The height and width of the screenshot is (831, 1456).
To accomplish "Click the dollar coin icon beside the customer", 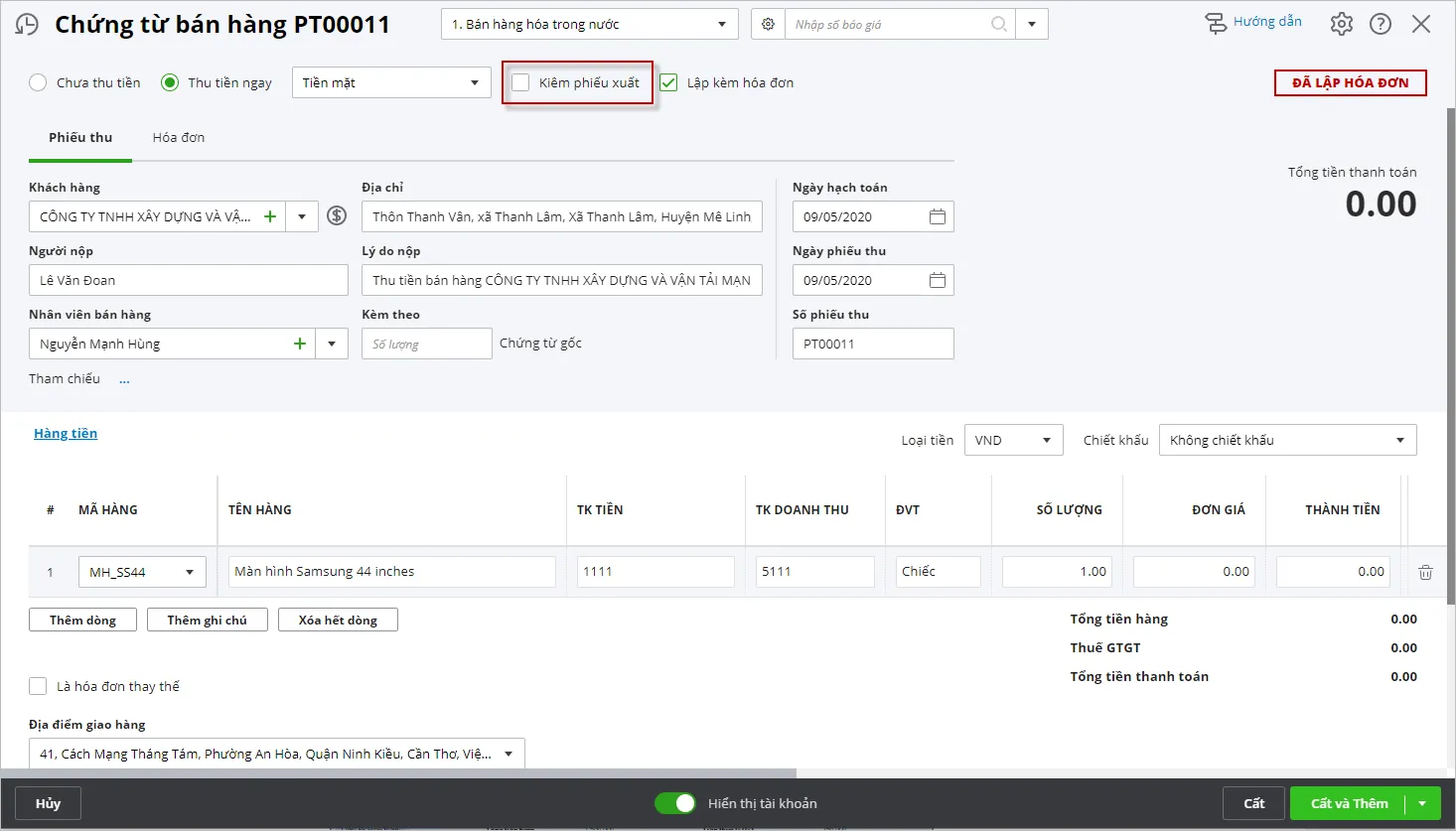I will pyautogui.click(x=337, y=215).
